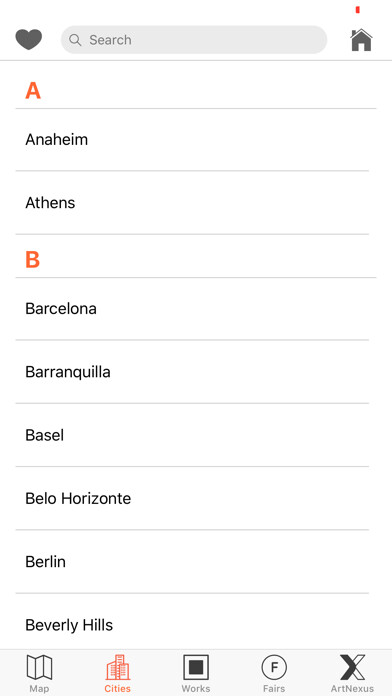Image resolution: width=392 pixels, height=696 pixels.
Task: Tap the magnifying glass search icon
Action: [75, 40]
